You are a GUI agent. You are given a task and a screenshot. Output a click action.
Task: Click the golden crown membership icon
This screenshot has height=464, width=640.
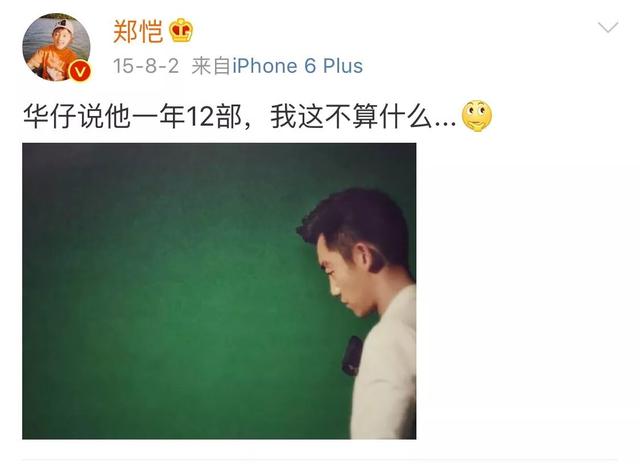(181, 31)
